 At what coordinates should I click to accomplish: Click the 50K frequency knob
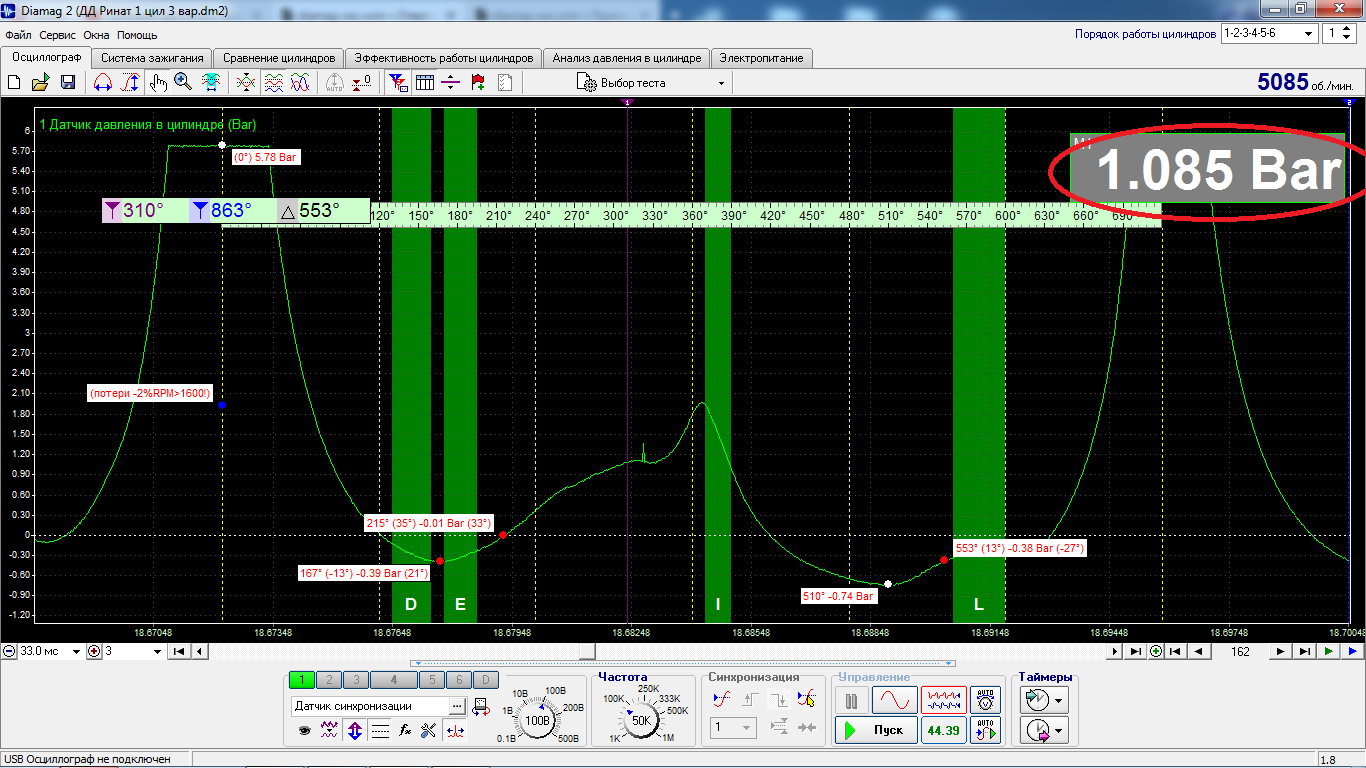tap(642, 720)
